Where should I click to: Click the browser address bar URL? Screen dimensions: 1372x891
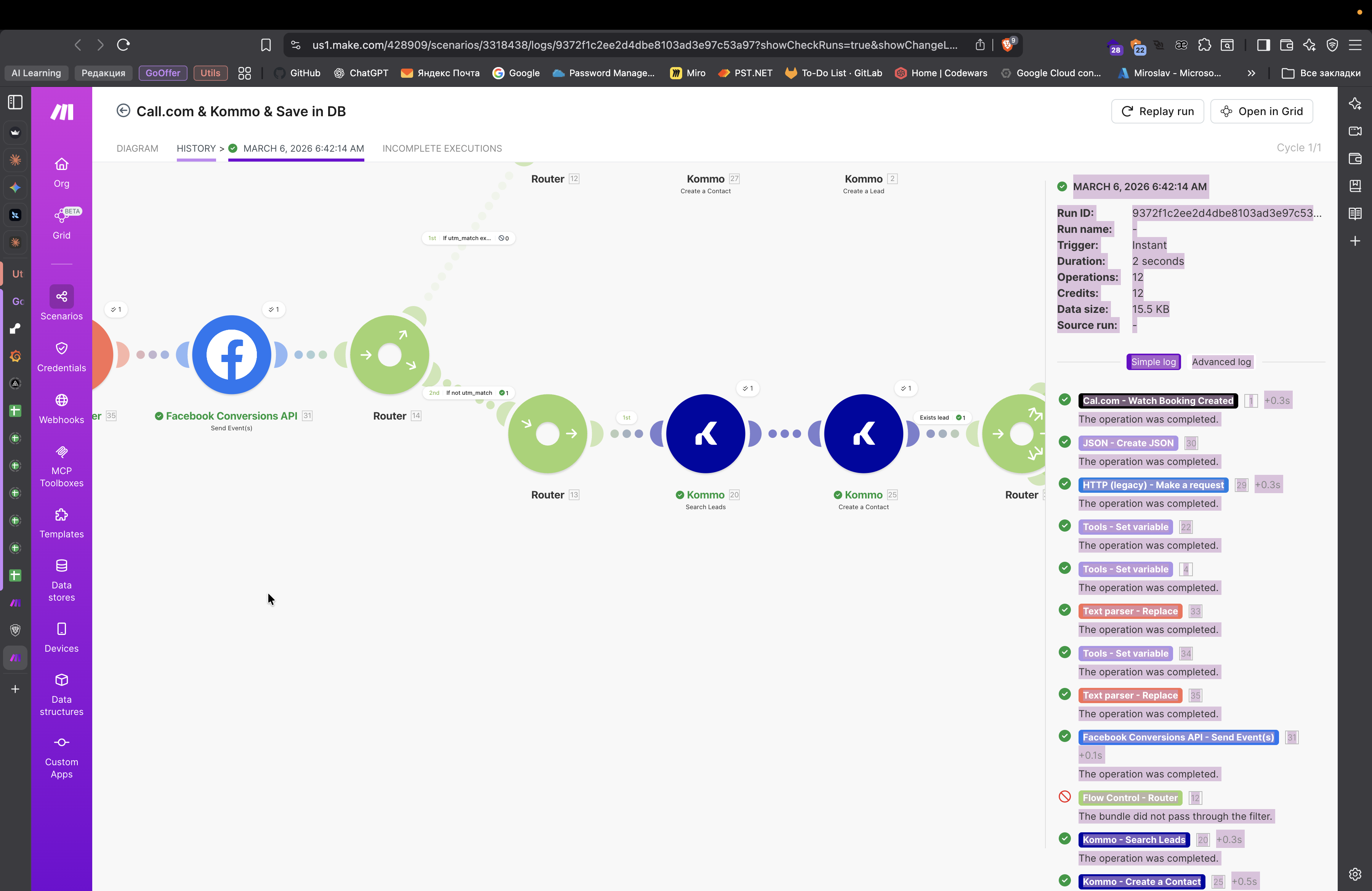point(634,45)
